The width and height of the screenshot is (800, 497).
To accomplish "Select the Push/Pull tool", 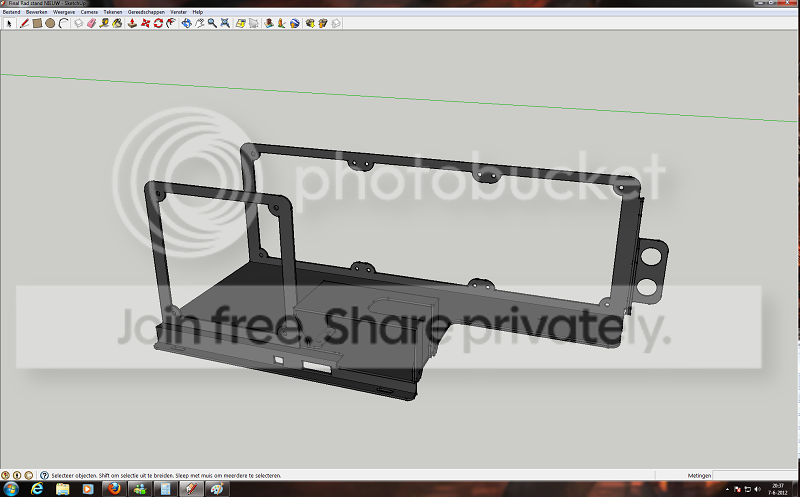I will point(132,23).
